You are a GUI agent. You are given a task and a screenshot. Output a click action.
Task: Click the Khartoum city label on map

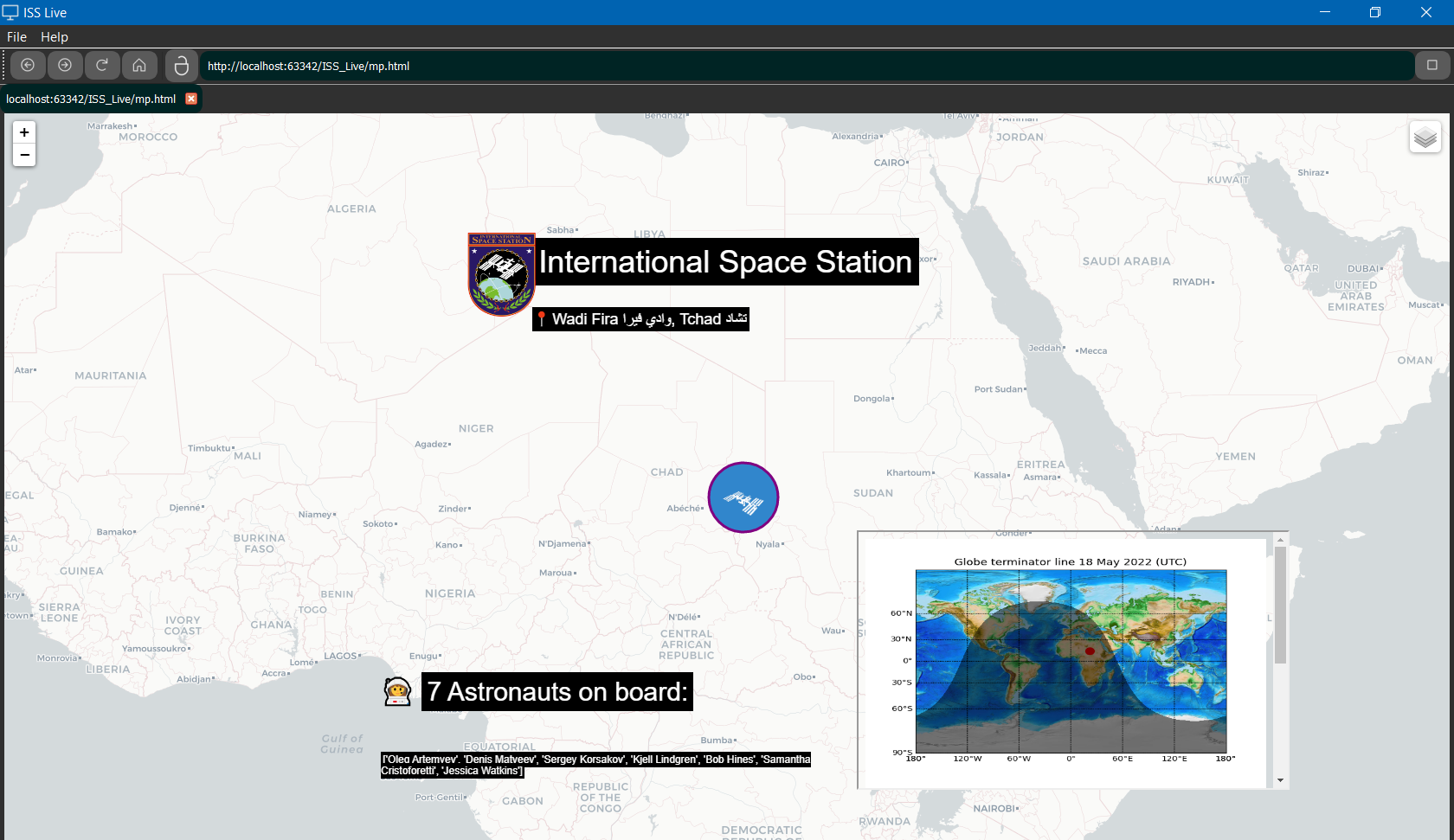pyautogui.click(x=909, y=472)
